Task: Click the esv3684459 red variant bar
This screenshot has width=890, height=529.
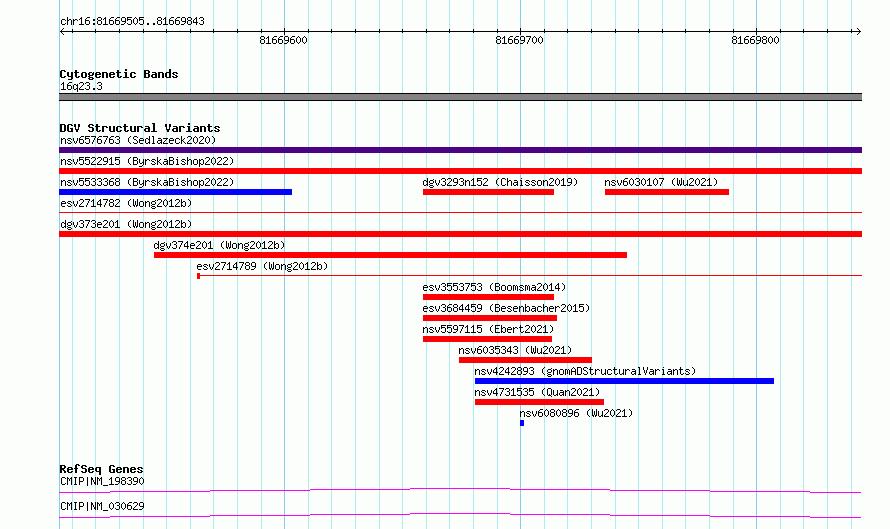Action: (x=490, y=318)
